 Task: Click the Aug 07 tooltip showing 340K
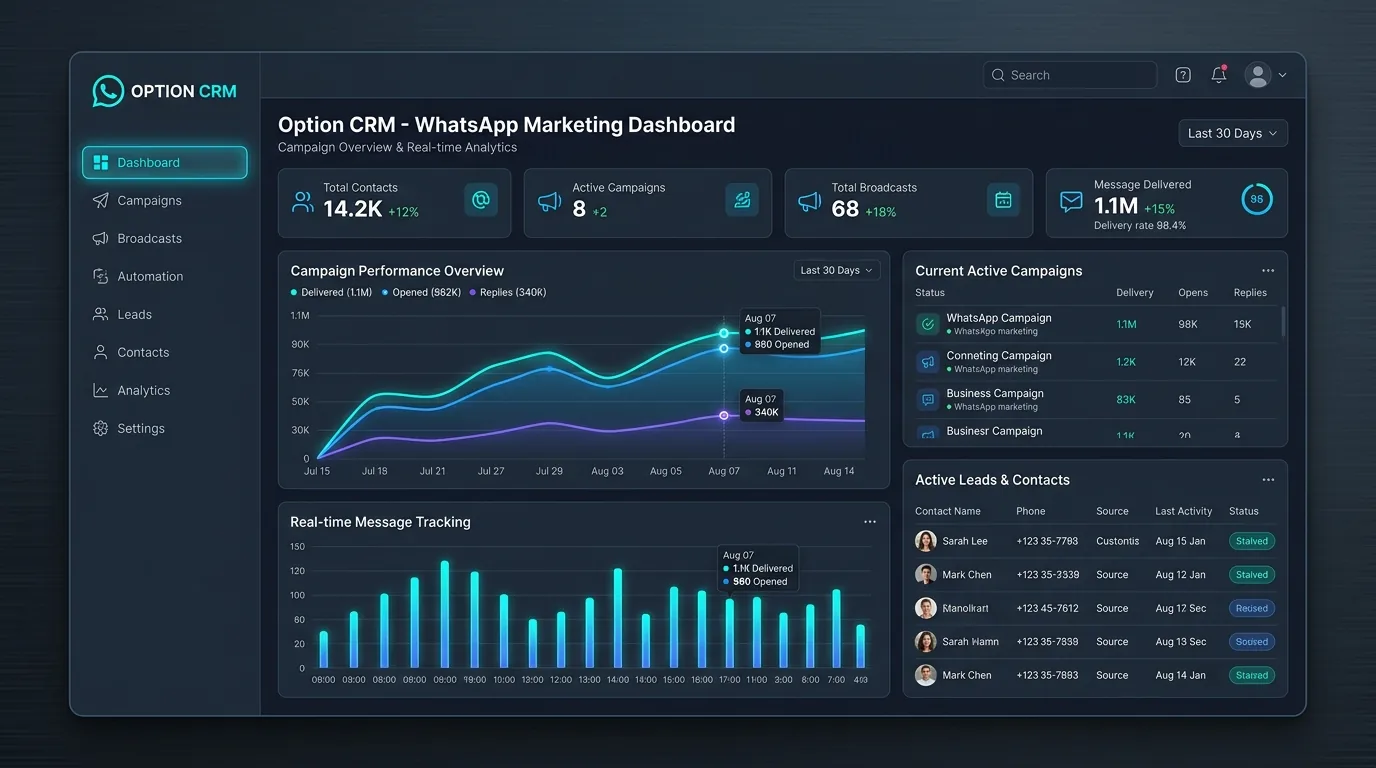762,406
